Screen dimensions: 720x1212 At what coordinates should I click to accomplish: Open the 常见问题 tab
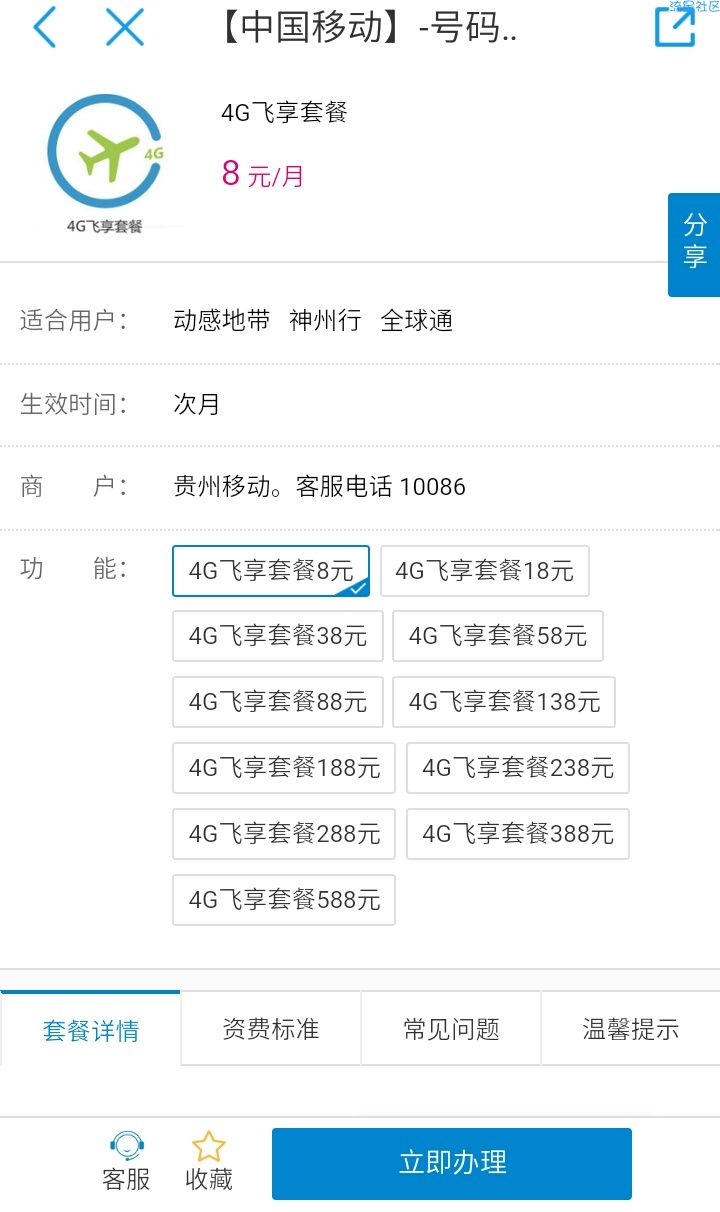[451, 1029]
